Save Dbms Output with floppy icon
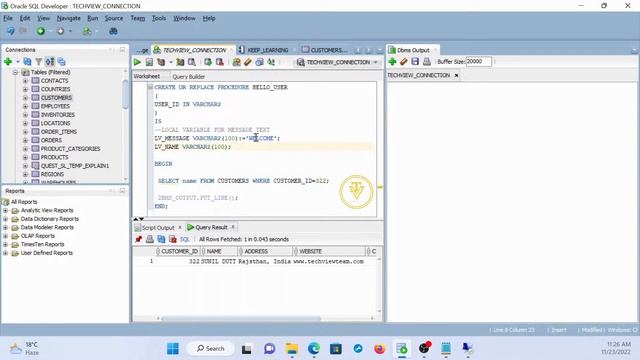This screenshot has width=640, height=360. tap(415, 62)
